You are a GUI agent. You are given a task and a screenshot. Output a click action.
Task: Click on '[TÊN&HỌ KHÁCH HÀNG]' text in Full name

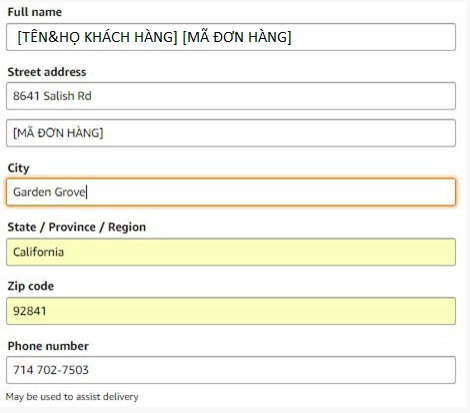pos(97,37)
